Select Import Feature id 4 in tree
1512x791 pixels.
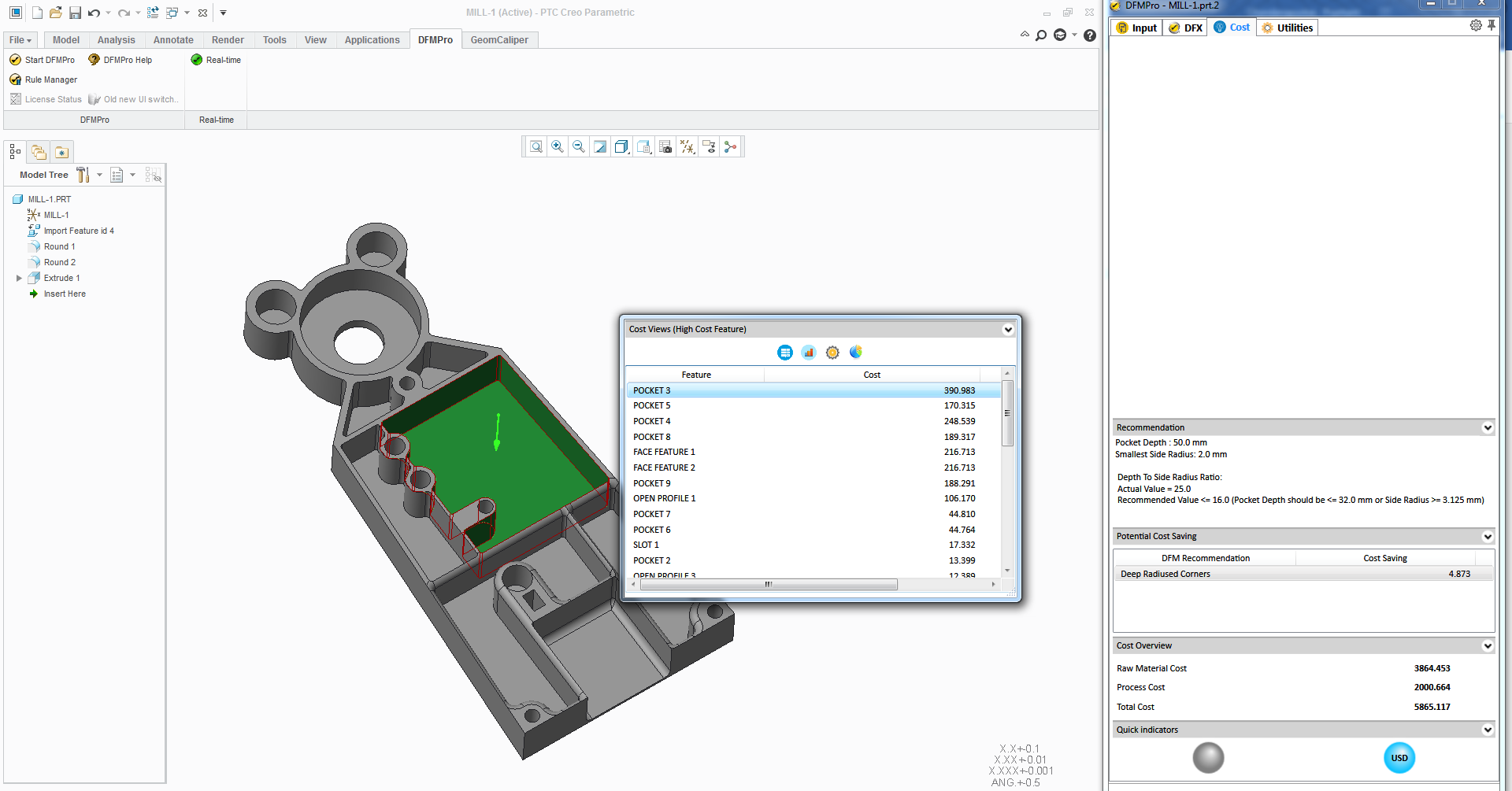[79, 231]
